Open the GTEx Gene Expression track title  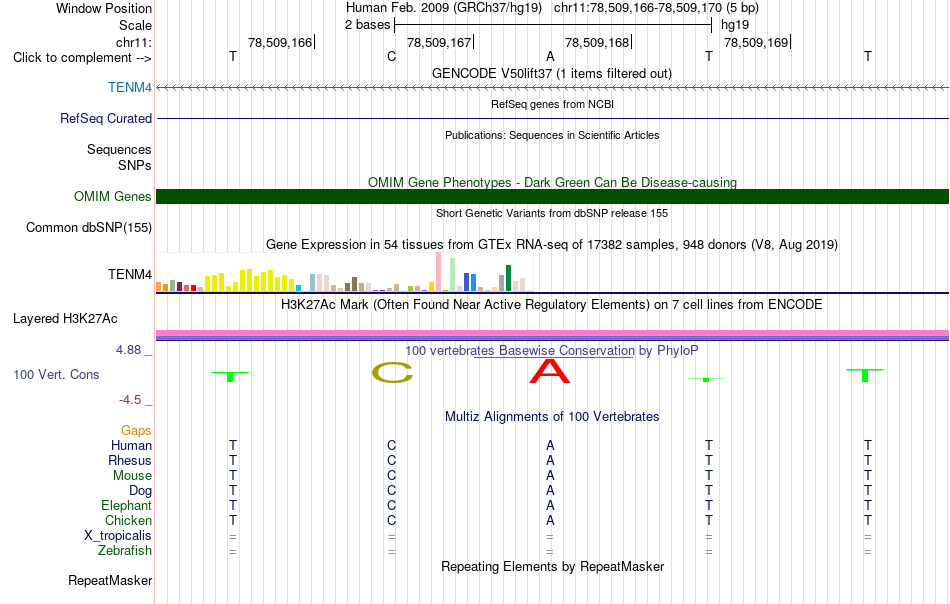(x=552, y=245)
